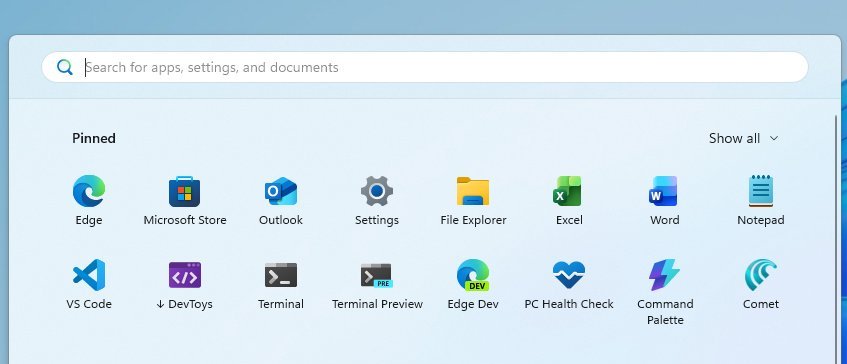Click the search magnifier icon
Viewport: 847px width, 364px height.
tap(65, 68)
